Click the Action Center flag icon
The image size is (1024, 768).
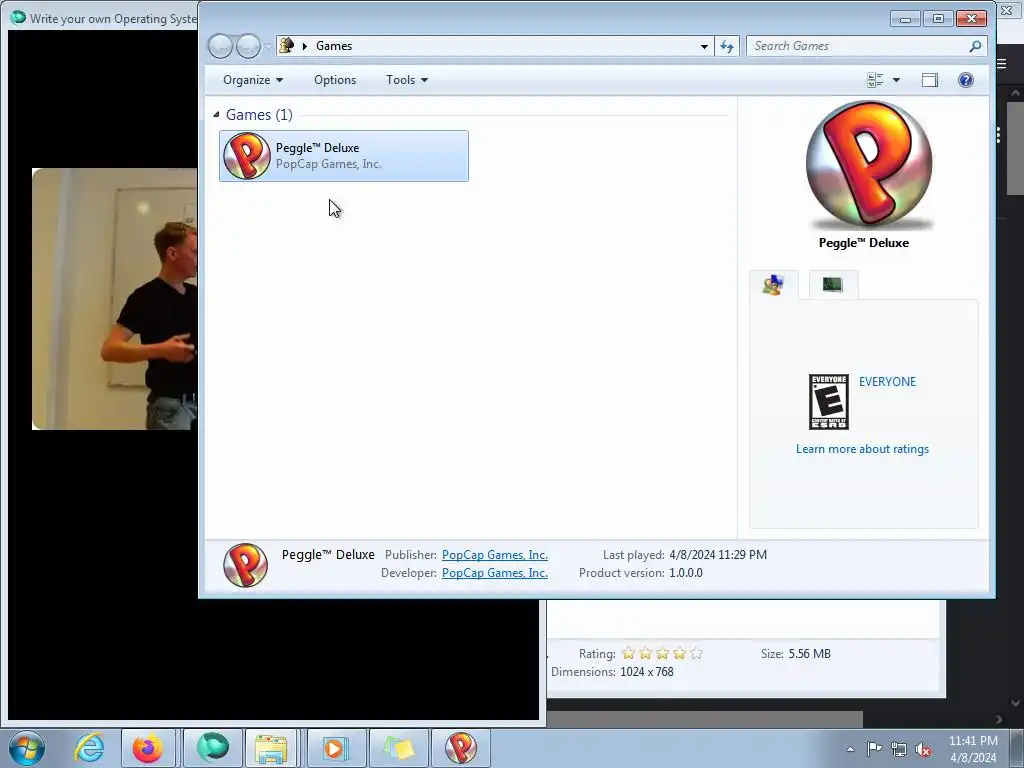point(874,749)
